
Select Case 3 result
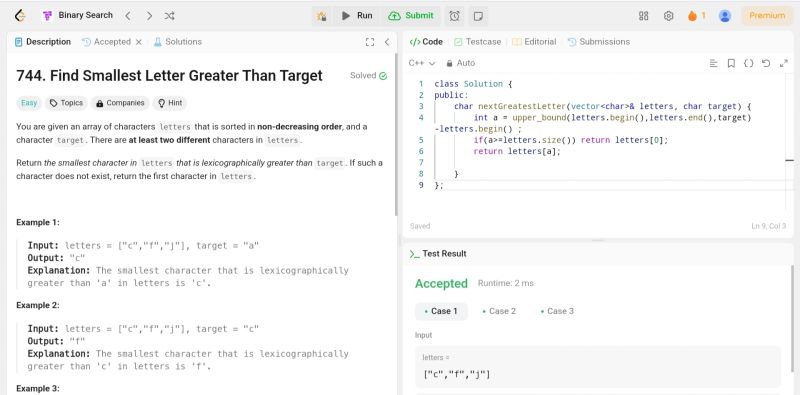557,311
